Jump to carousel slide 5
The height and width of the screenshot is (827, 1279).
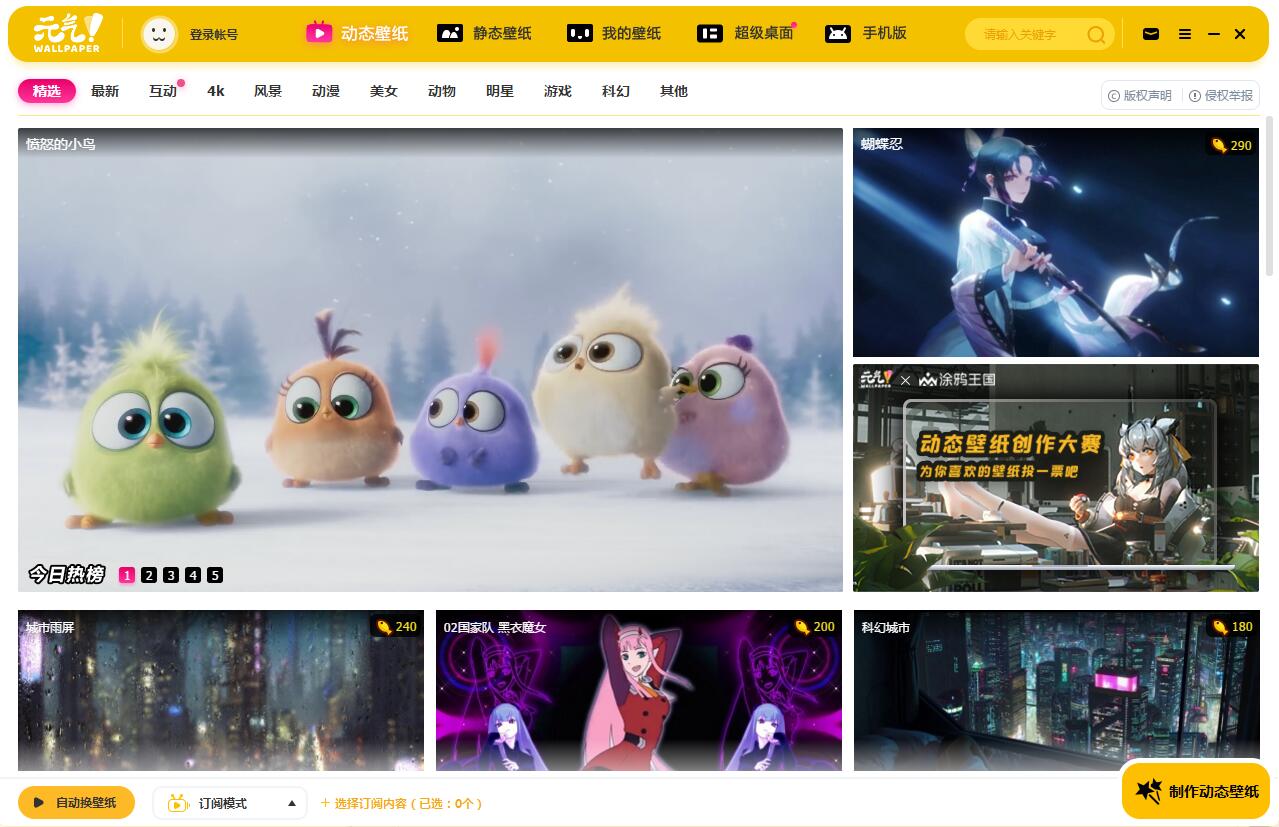pyautogui.click(x=215, y=575)
